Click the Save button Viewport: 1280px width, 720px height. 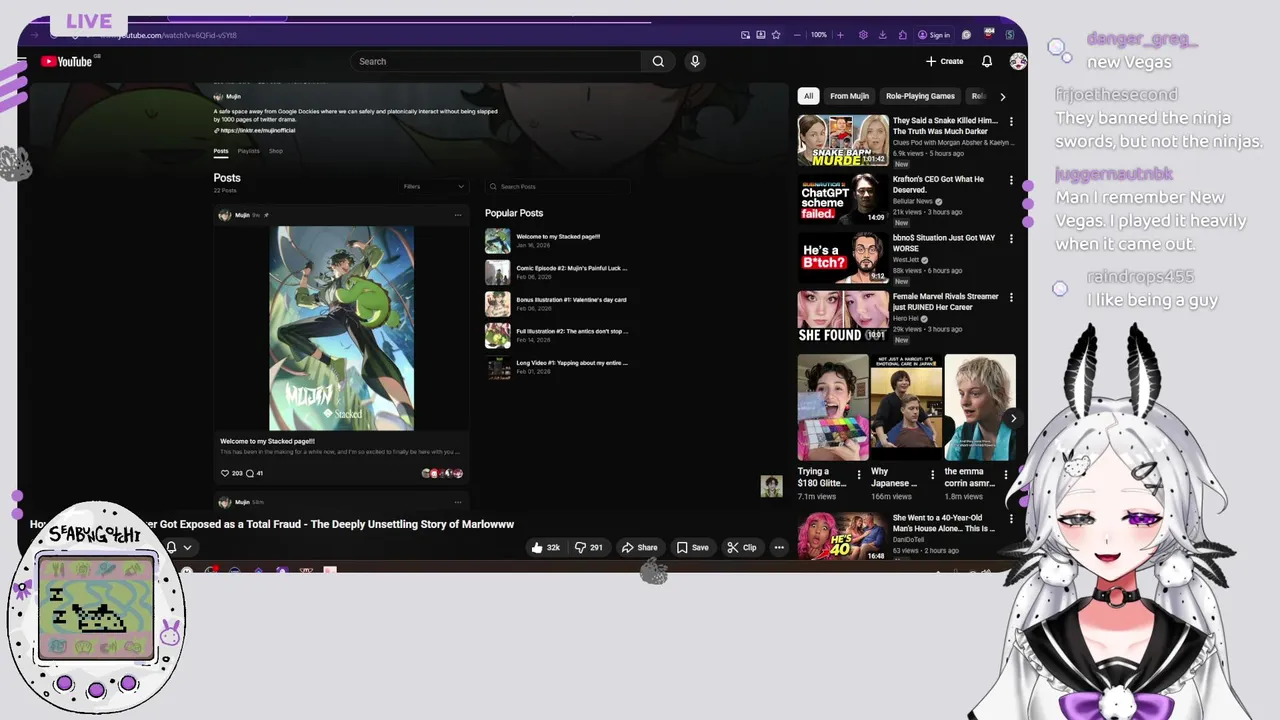[x=692, y=547]
